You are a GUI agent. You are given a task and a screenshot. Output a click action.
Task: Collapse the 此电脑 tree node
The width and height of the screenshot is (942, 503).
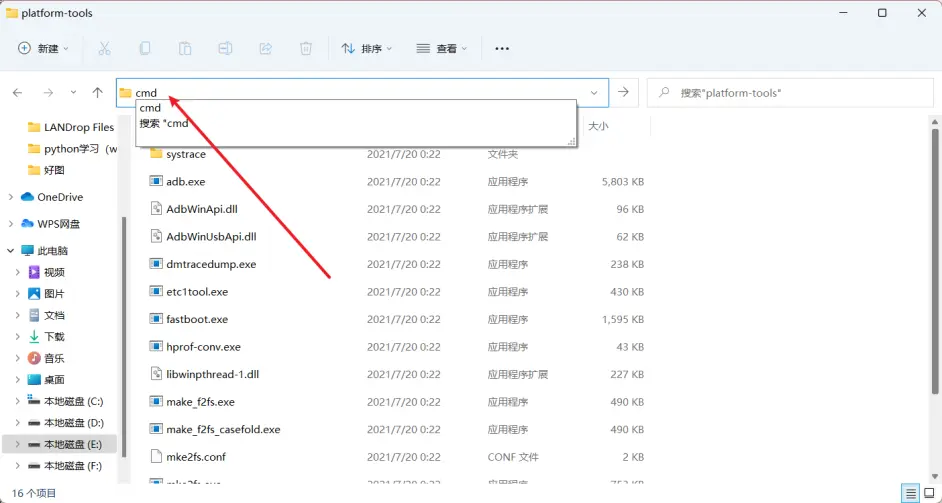point(10,251)
